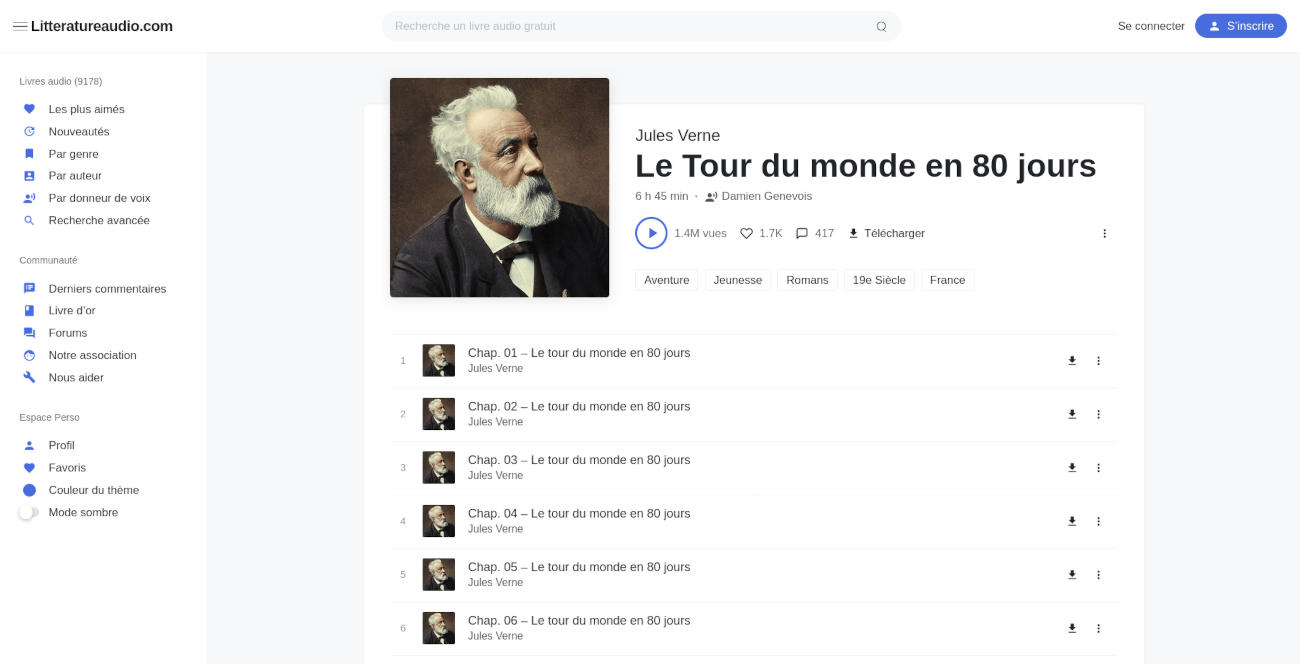
Task: Open narrator Damien Genevois link
Action: (766, 196)
